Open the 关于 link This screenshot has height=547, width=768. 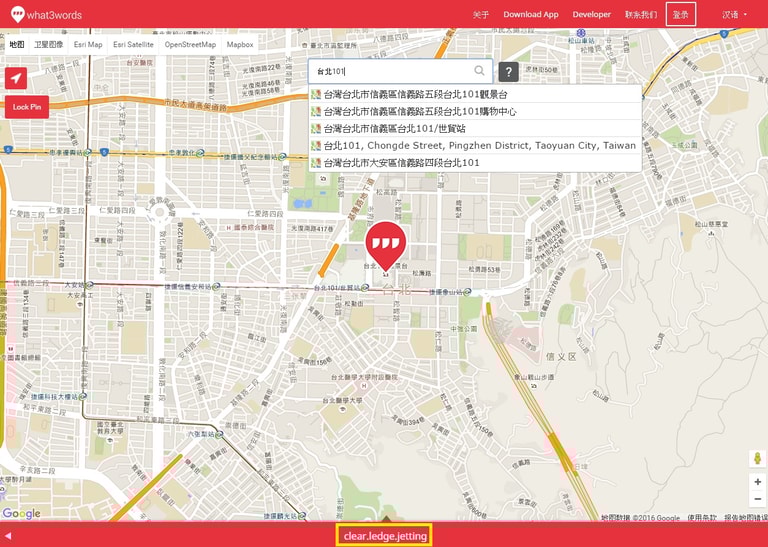pos(481,15)
